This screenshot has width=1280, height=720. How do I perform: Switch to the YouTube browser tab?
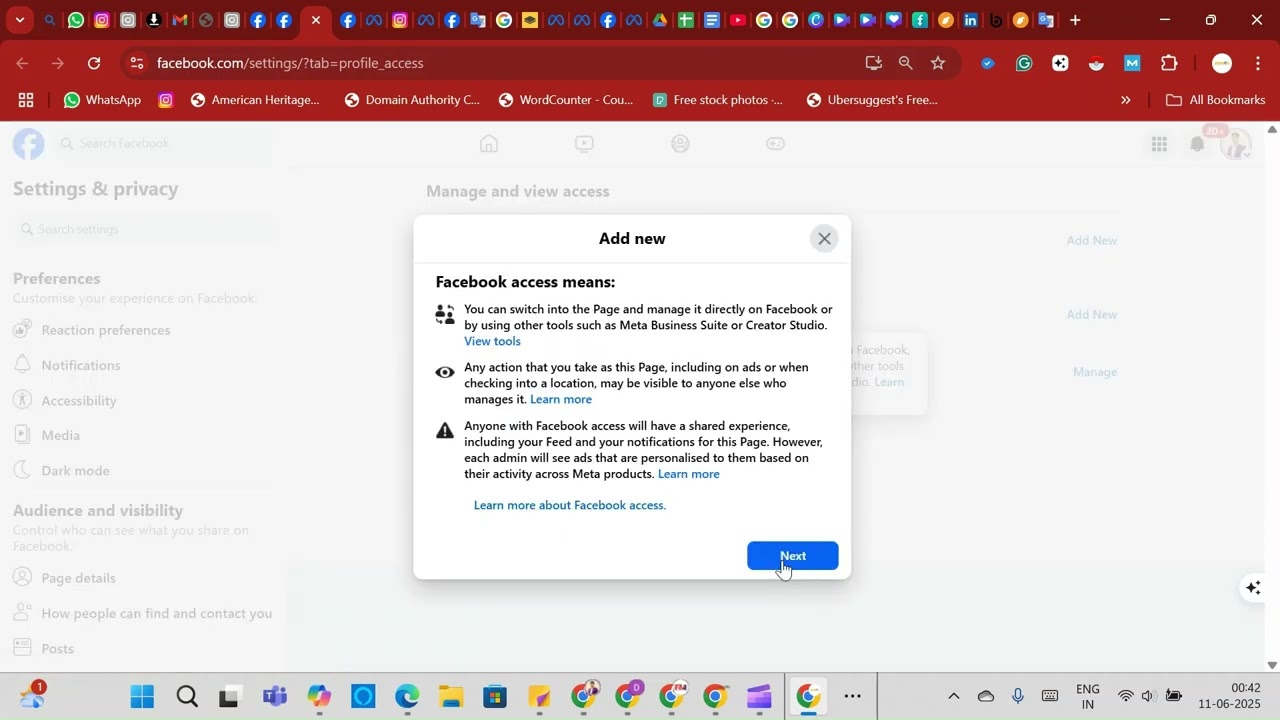738,20
